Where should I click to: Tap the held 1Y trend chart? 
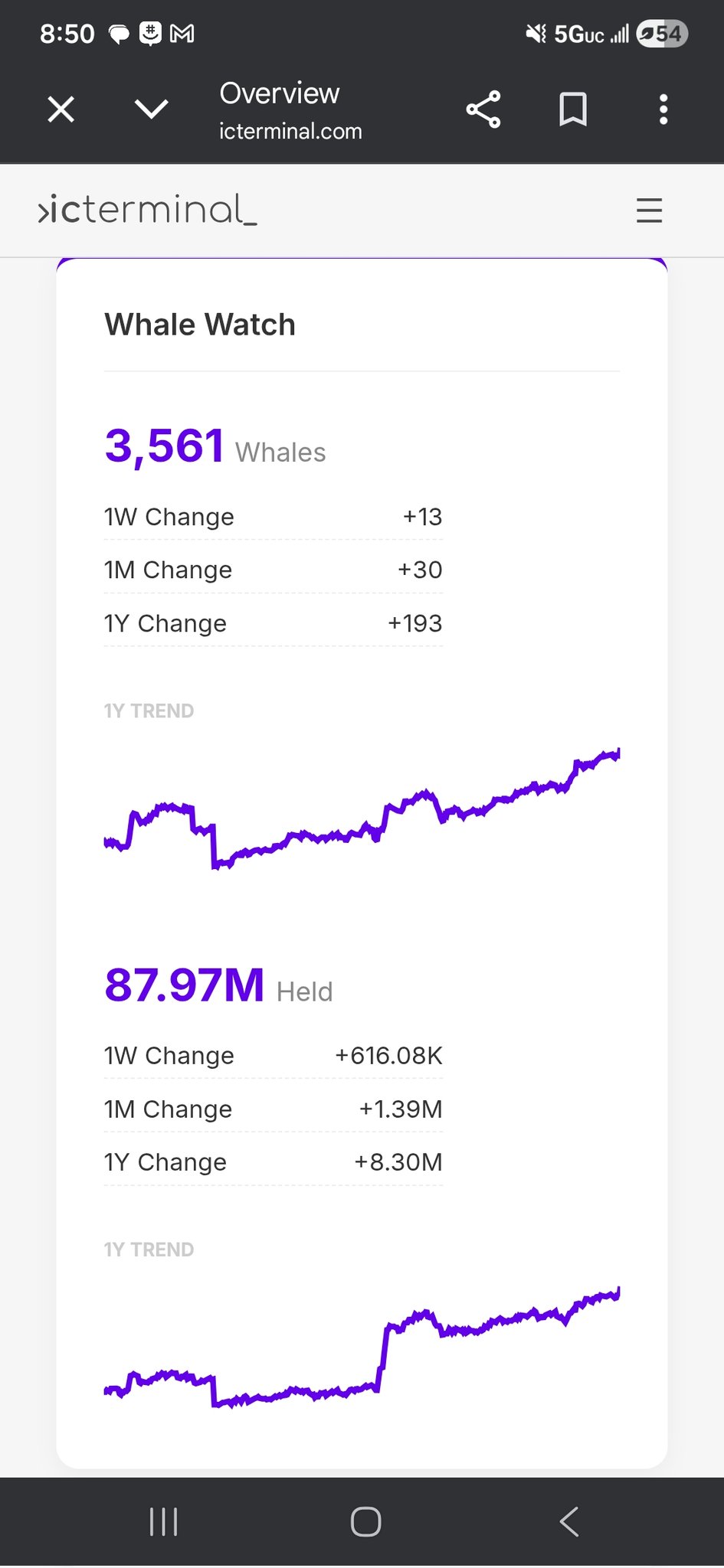click(x=362, y=1349)
